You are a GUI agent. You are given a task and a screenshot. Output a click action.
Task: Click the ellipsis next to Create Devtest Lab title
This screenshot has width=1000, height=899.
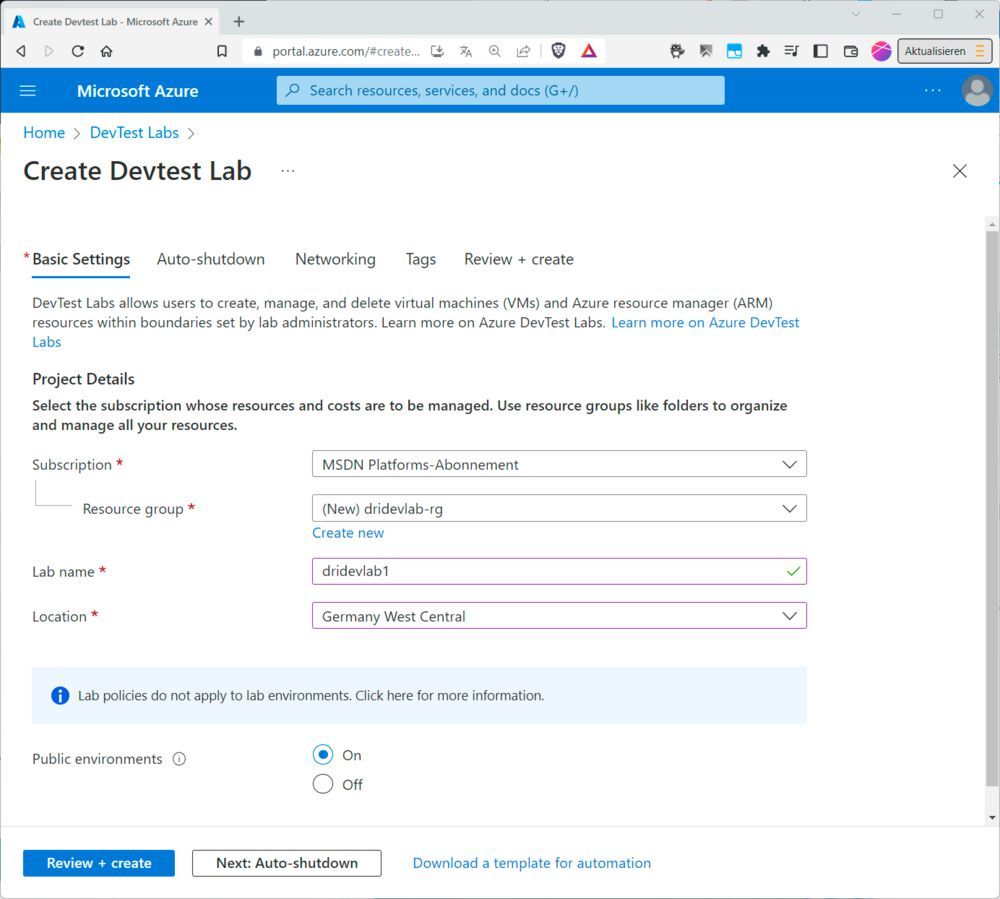(288, 170)
